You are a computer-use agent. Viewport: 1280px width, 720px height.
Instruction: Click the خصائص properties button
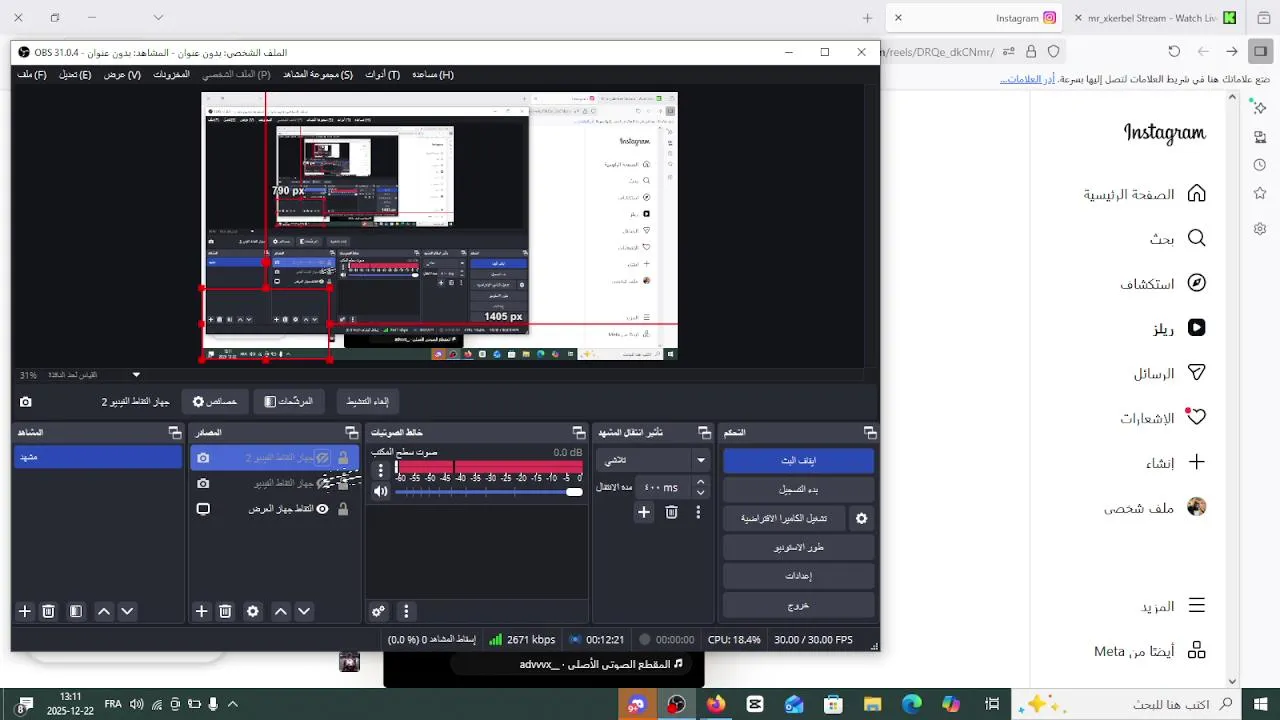[215, 401]
